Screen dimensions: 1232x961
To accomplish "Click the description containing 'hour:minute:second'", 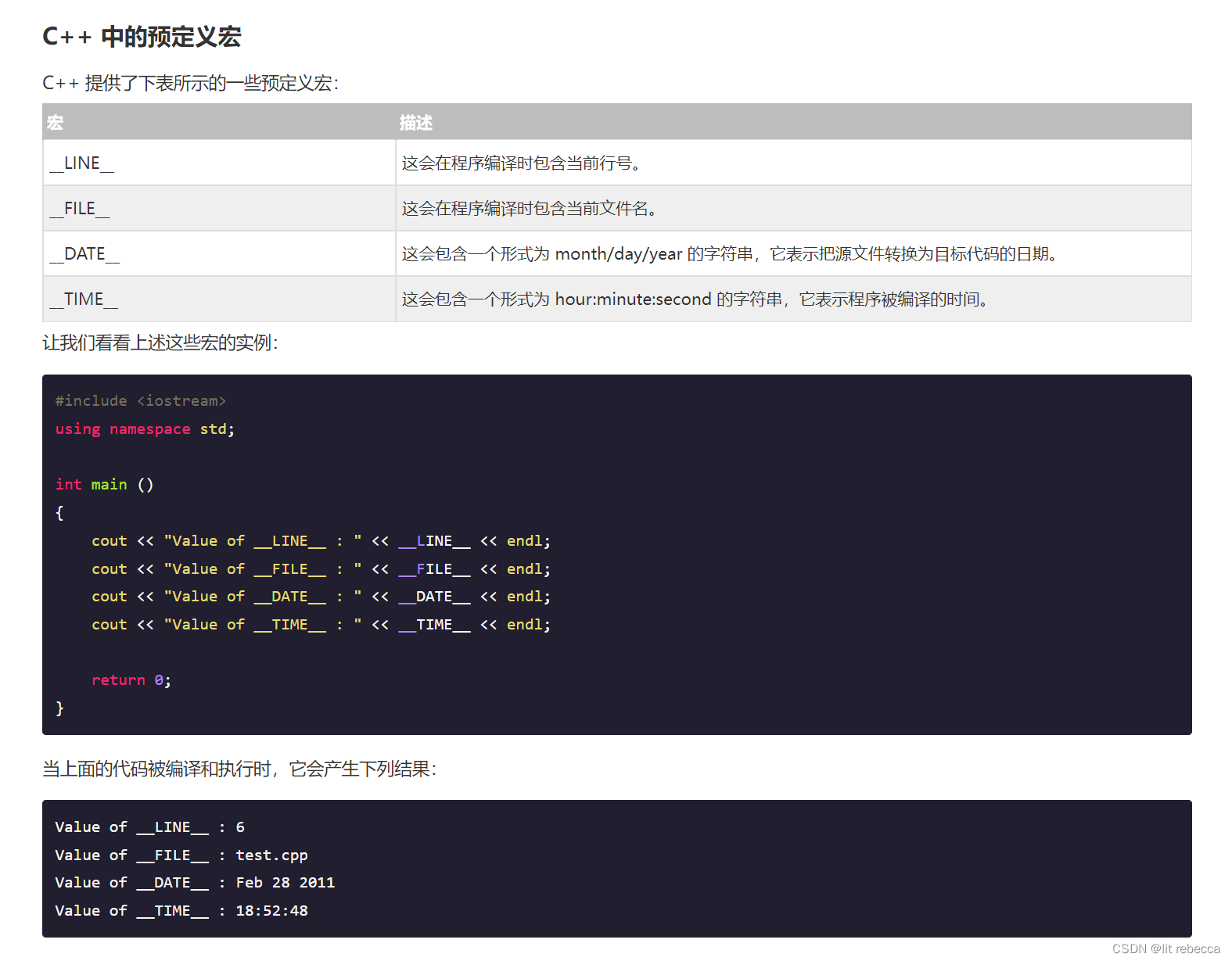I will pyautogui.click(x=695, y=299).
